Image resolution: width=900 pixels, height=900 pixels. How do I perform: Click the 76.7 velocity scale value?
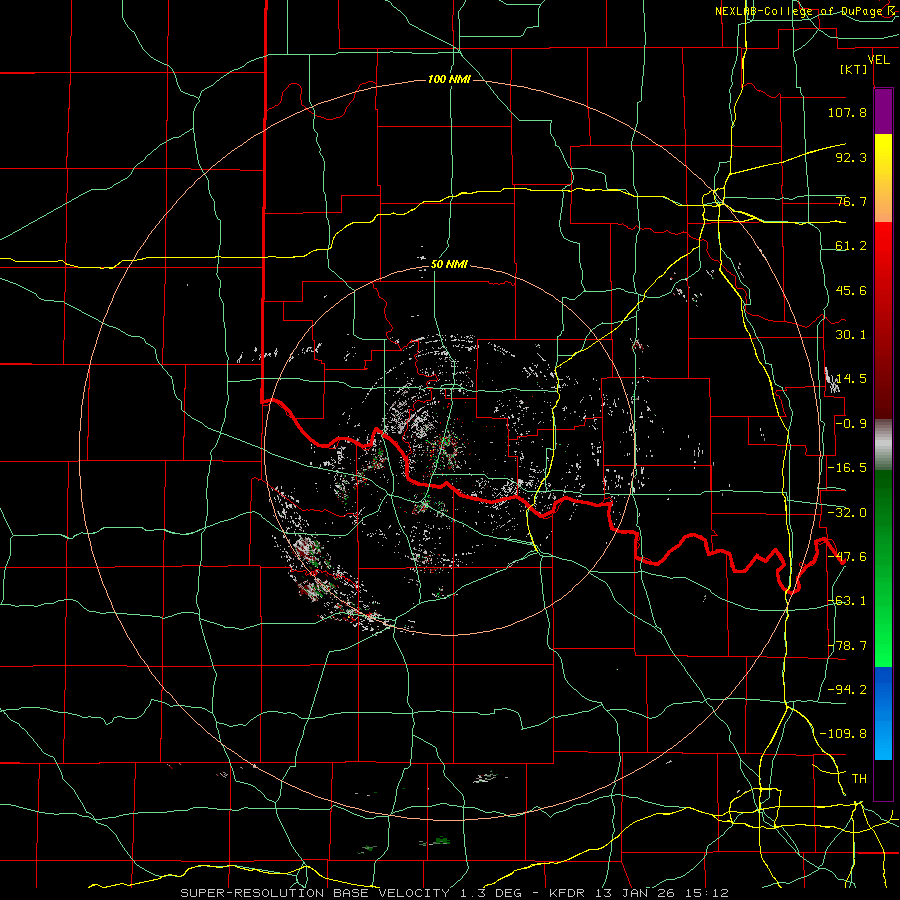(851, 201)
